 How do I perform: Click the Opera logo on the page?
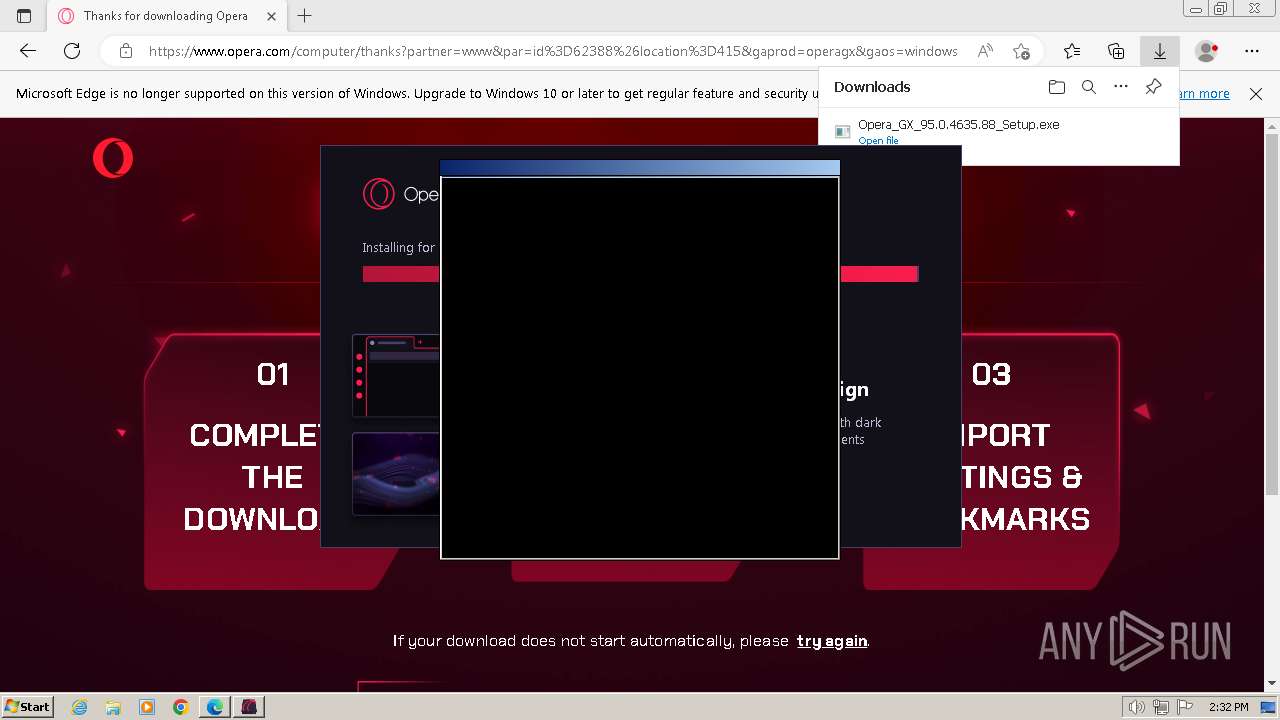[113, 158]
